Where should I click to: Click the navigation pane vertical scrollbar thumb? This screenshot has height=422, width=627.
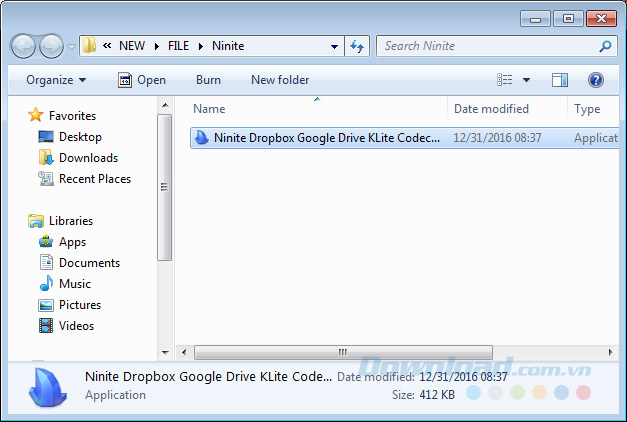point(165,187)
